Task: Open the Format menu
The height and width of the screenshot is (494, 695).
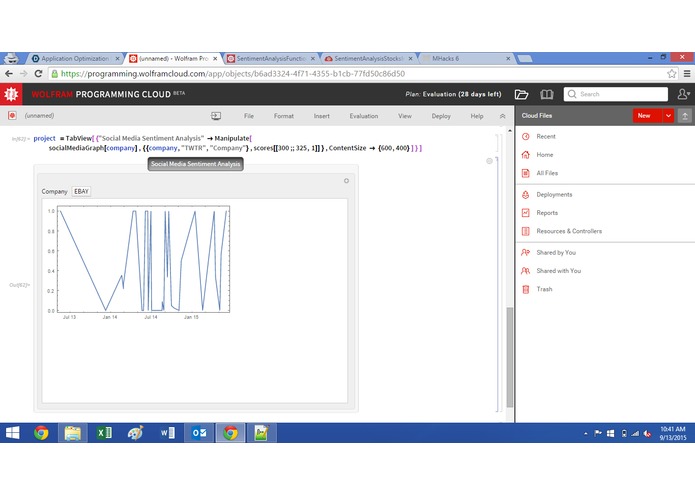Action: pyautogui.click(x=284, y=116)
